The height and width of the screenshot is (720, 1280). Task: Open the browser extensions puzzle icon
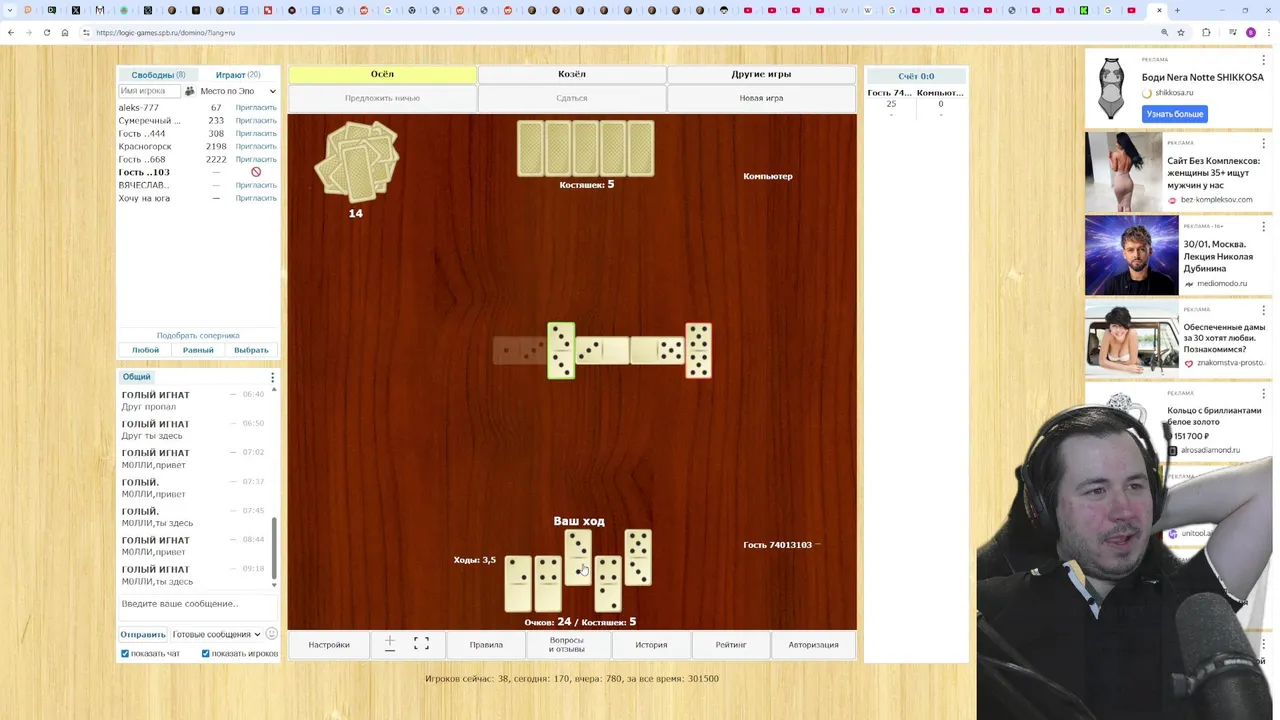1206,32
